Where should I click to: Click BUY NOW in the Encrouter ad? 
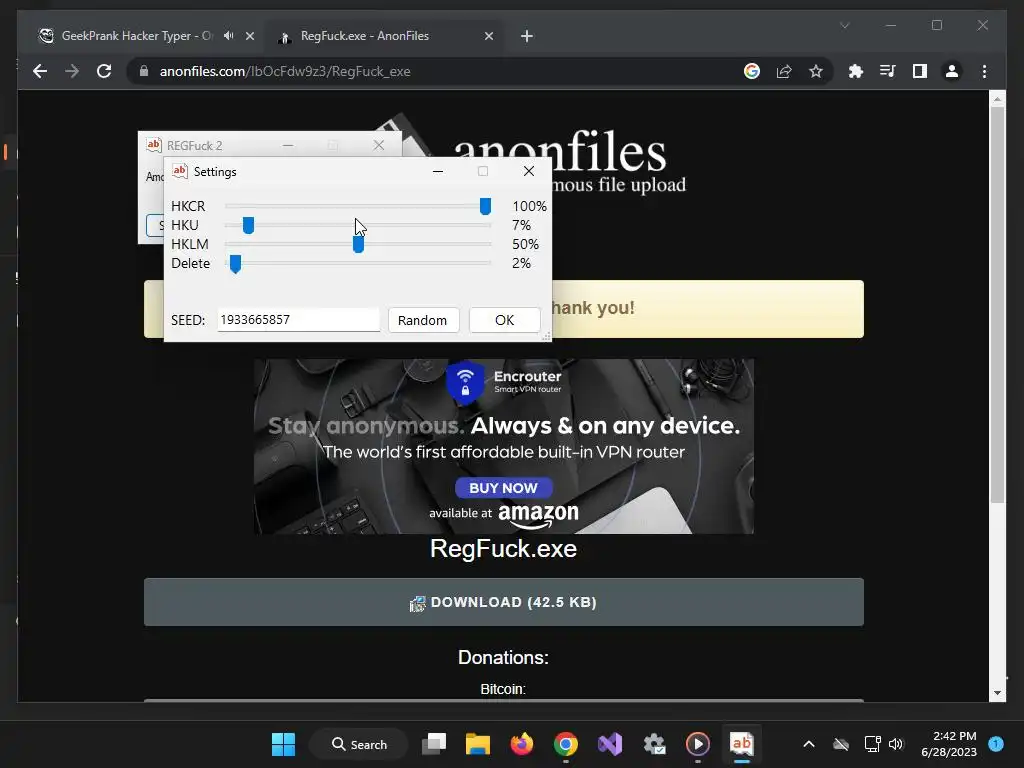click(x=504, y=488)
